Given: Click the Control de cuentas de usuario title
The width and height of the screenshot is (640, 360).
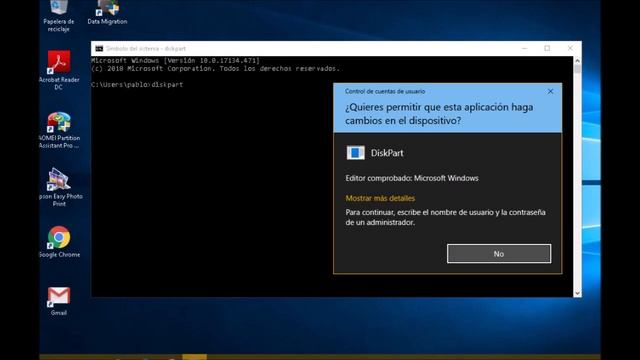Looking at the screenshot, I should click(x=385, y=91).
